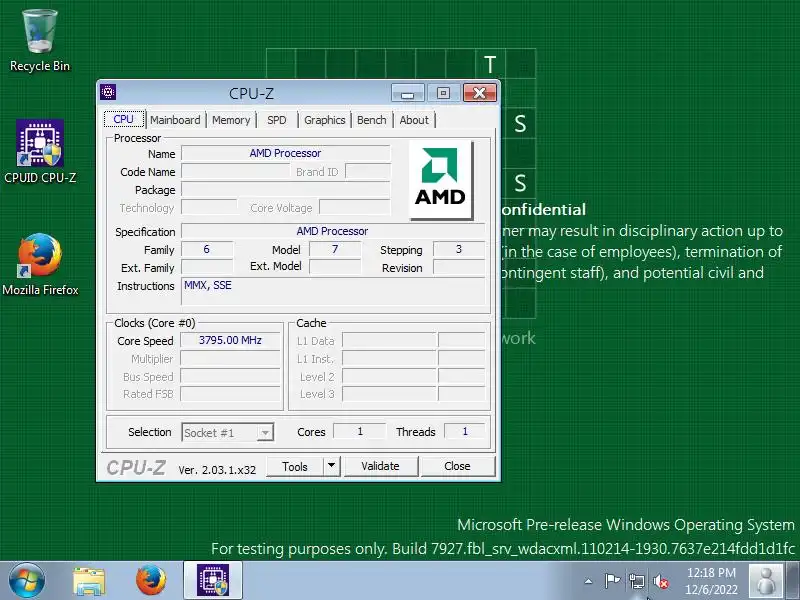Select CPU-Z taskbar button
Image resolution: width=800 pixels, height=600 pixels.
[x=213, y=580]
